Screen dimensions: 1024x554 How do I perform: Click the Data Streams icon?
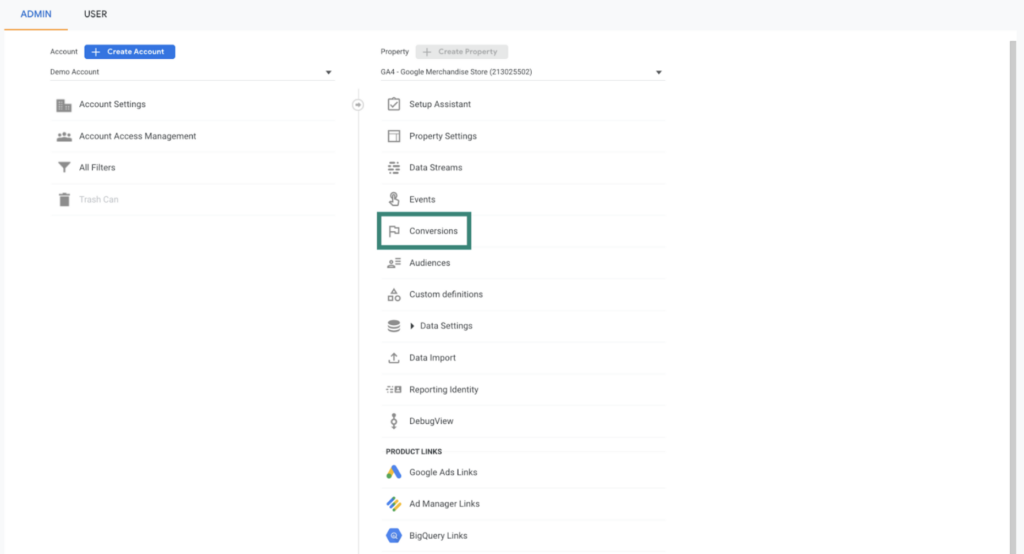(x=394, y=168)
